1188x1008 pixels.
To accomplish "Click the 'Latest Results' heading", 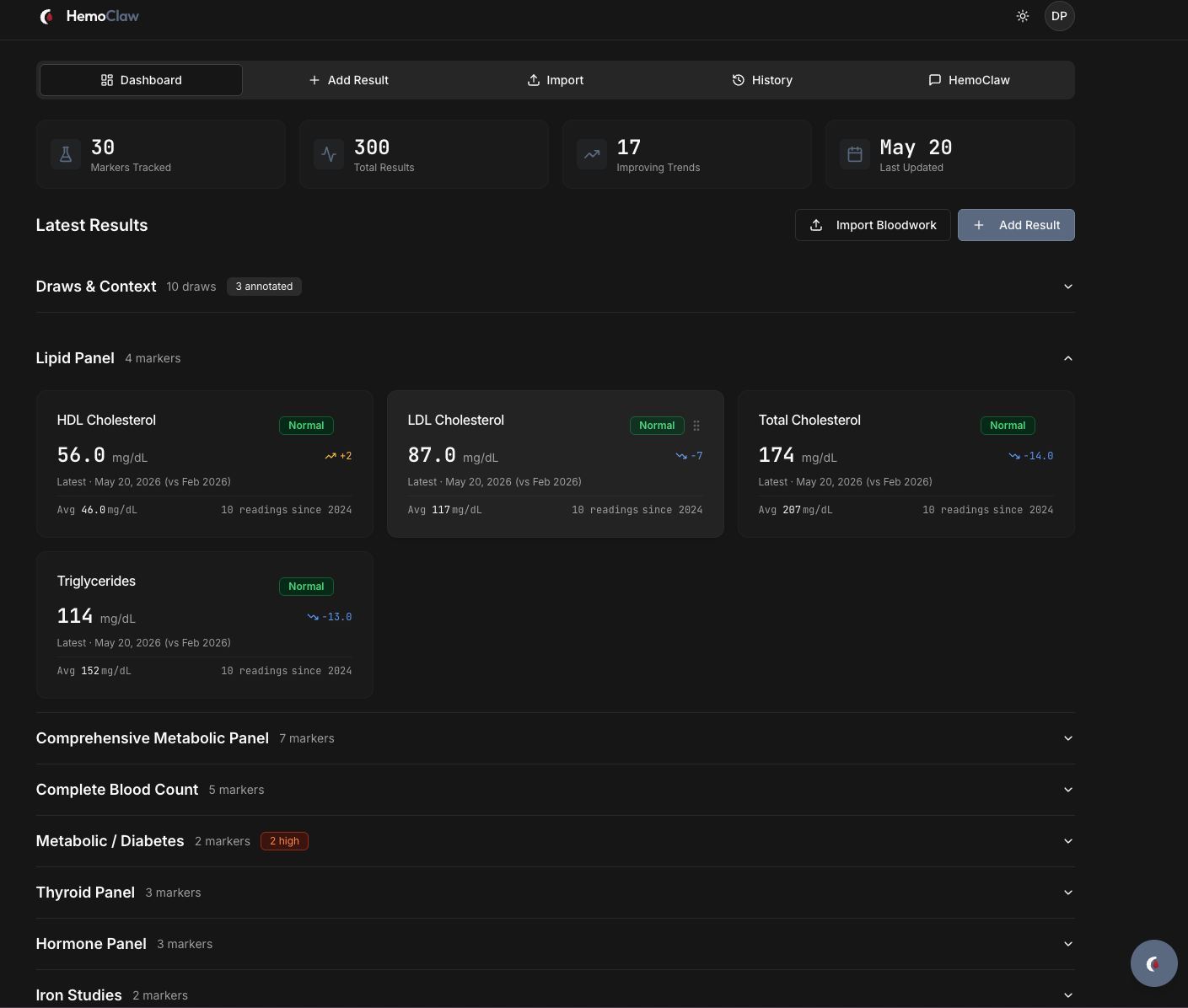I will [x=92, y=225].
